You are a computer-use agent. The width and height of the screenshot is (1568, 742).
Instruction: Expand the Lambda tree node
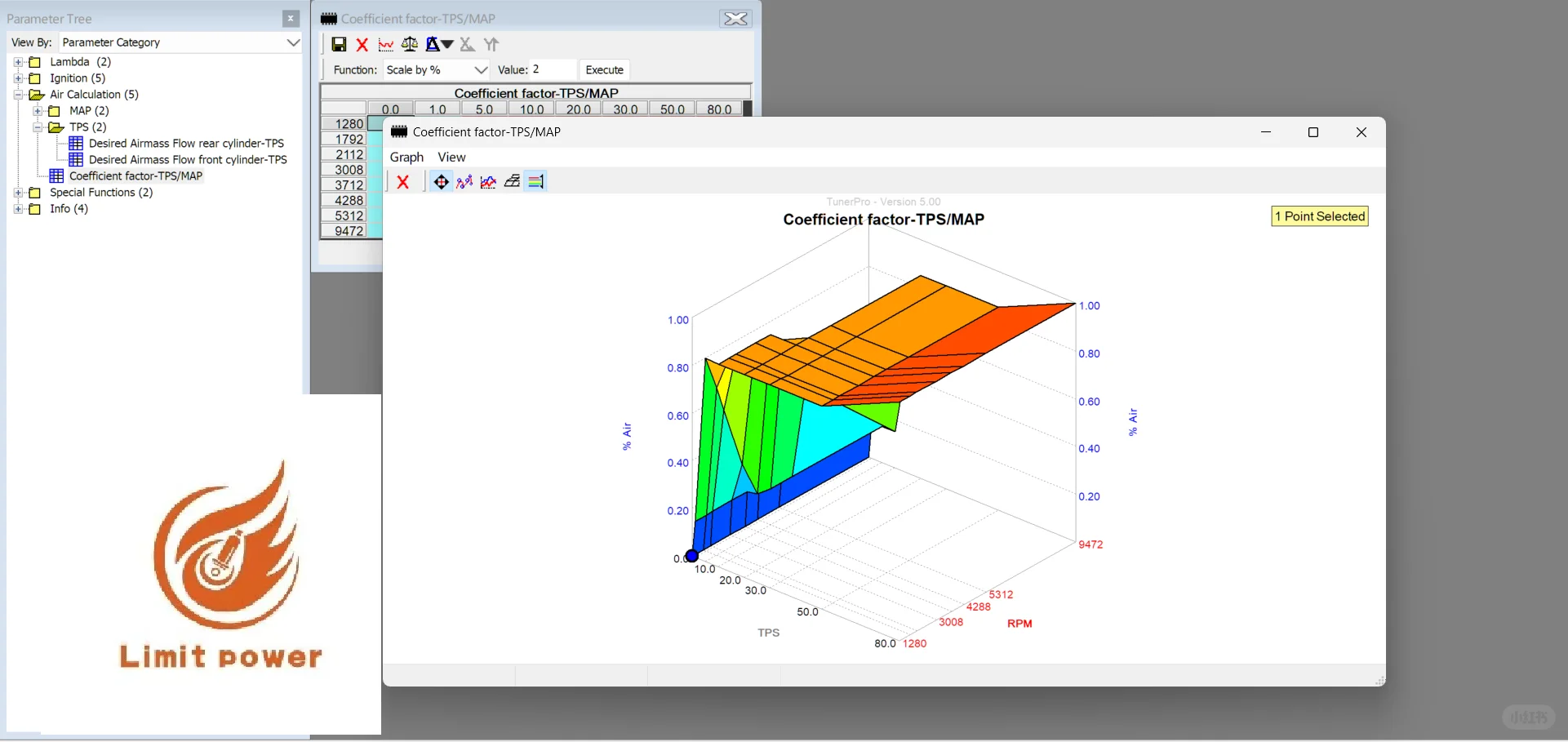click(18, 62)
